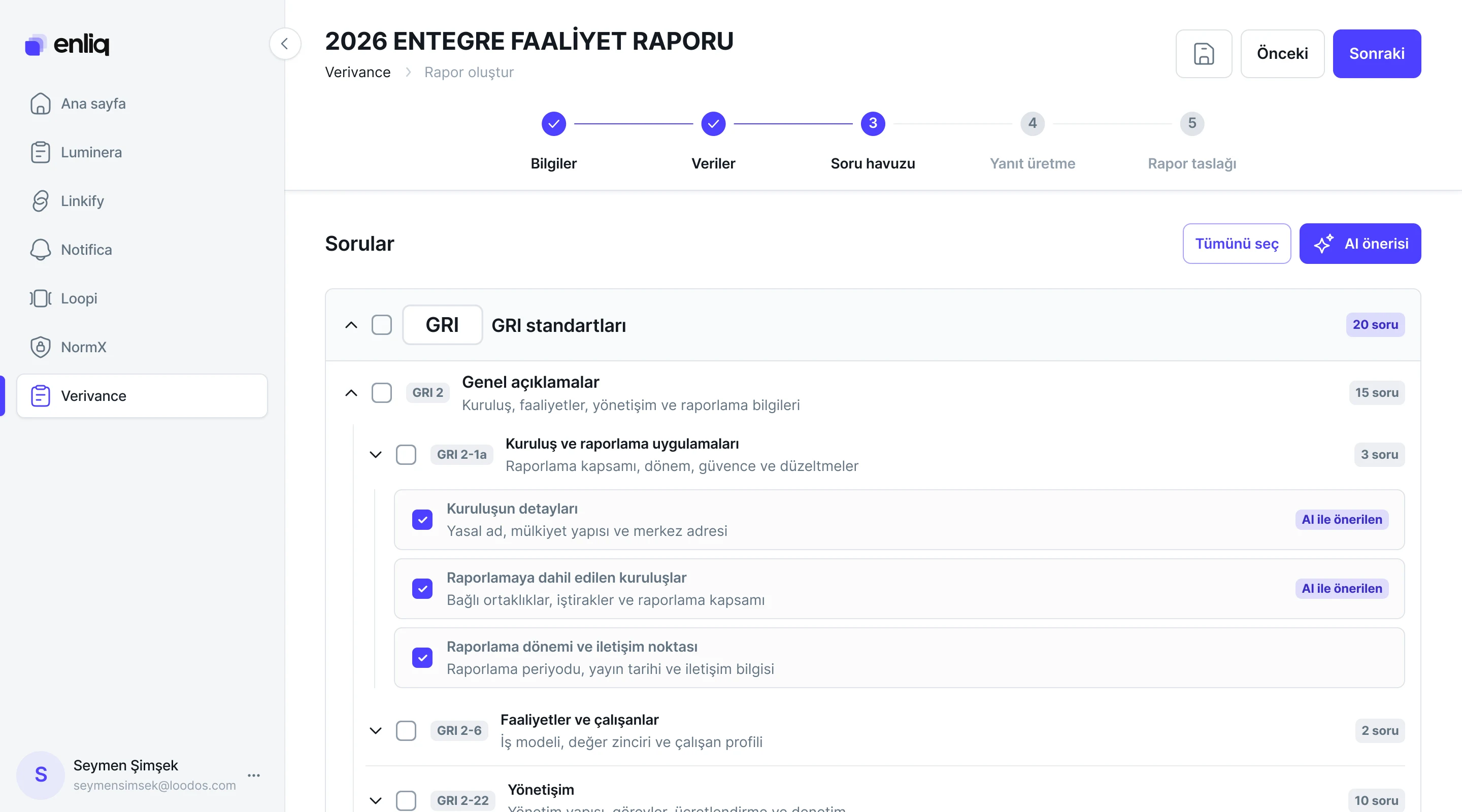Click the enliq logo
This screenshot has width=1462, height=812.
67,44
